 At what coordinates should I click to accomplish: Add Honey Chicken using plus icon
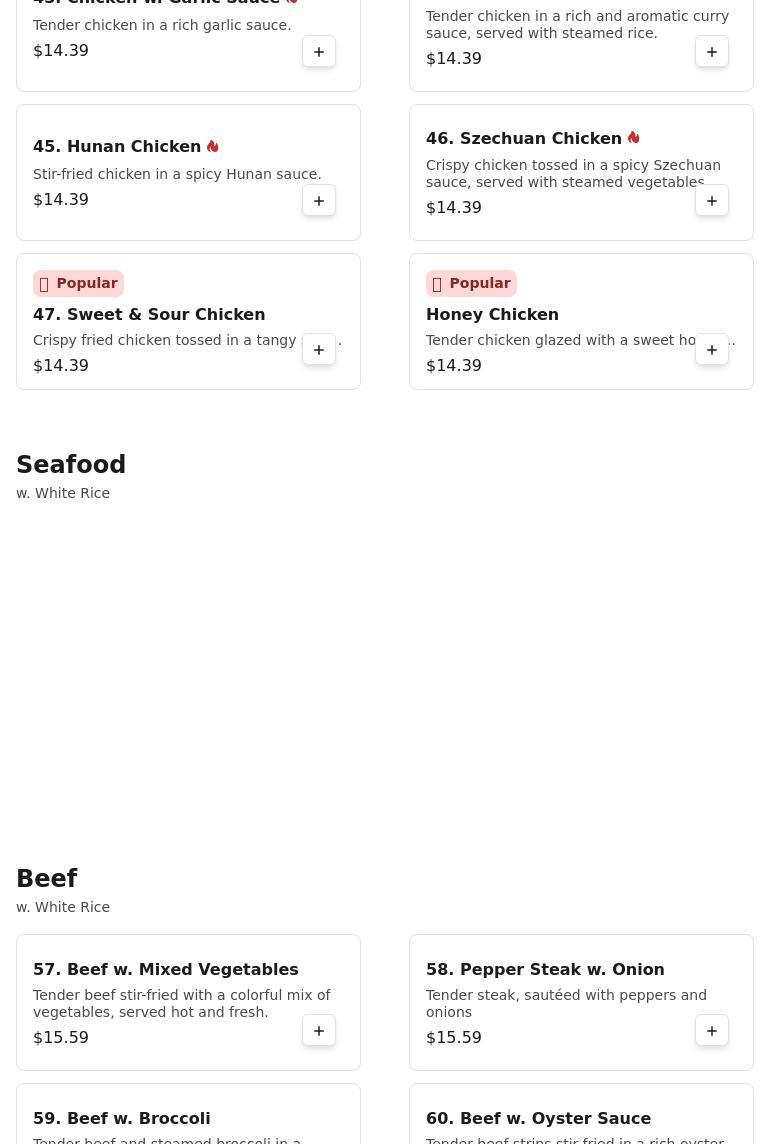click(712, 349)
